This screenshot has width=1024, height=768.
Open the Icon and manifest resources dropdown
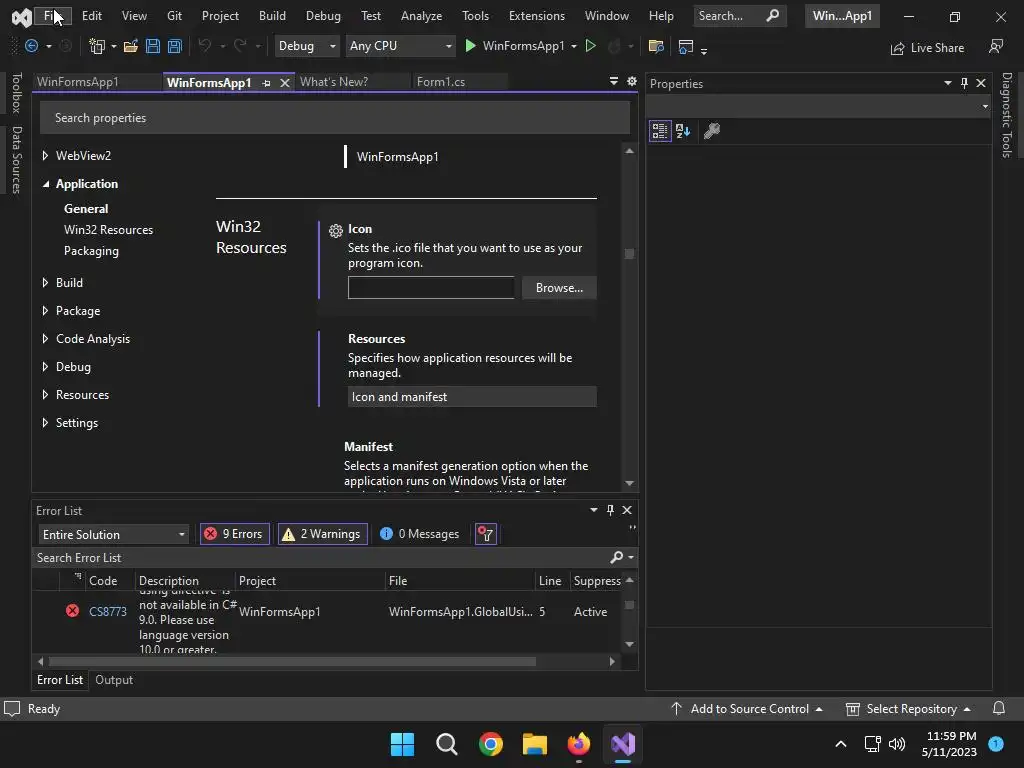point(472,396)
